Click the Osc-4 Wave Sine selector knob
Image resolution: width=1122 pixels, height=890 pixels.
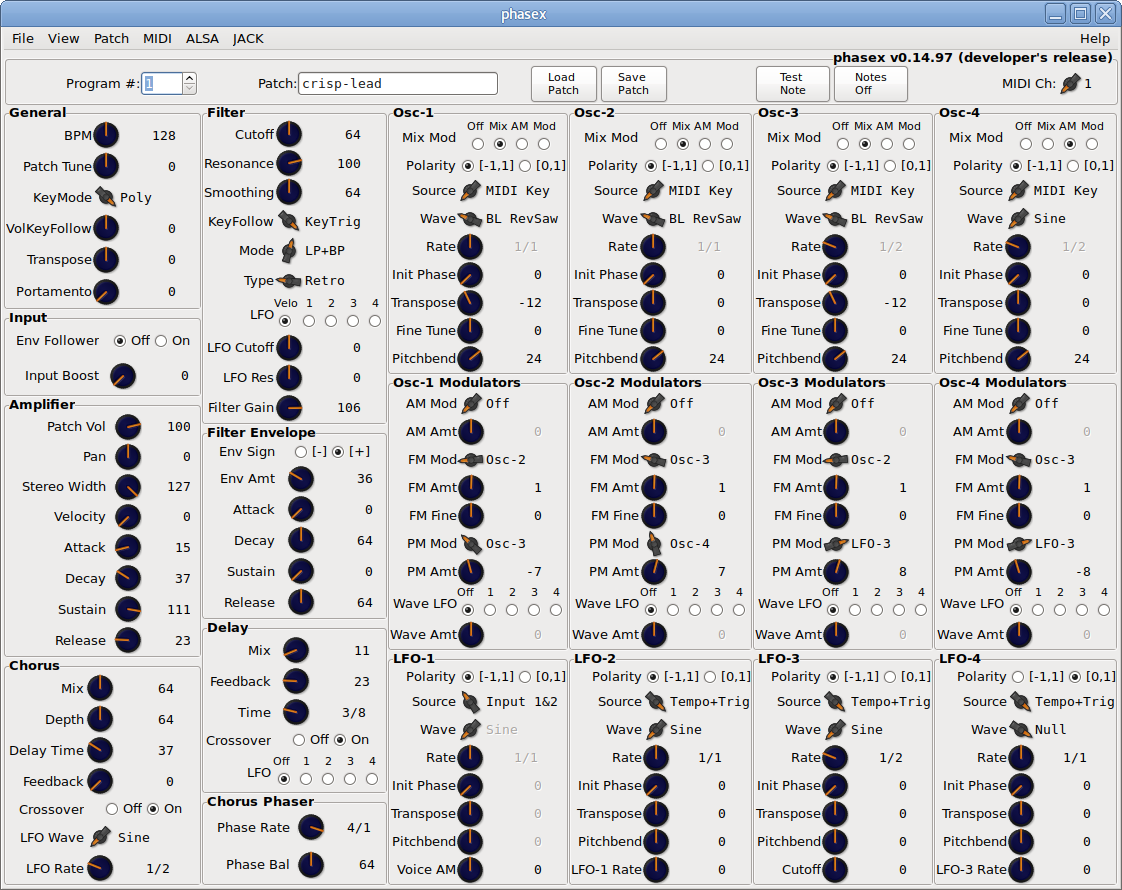1018,218
